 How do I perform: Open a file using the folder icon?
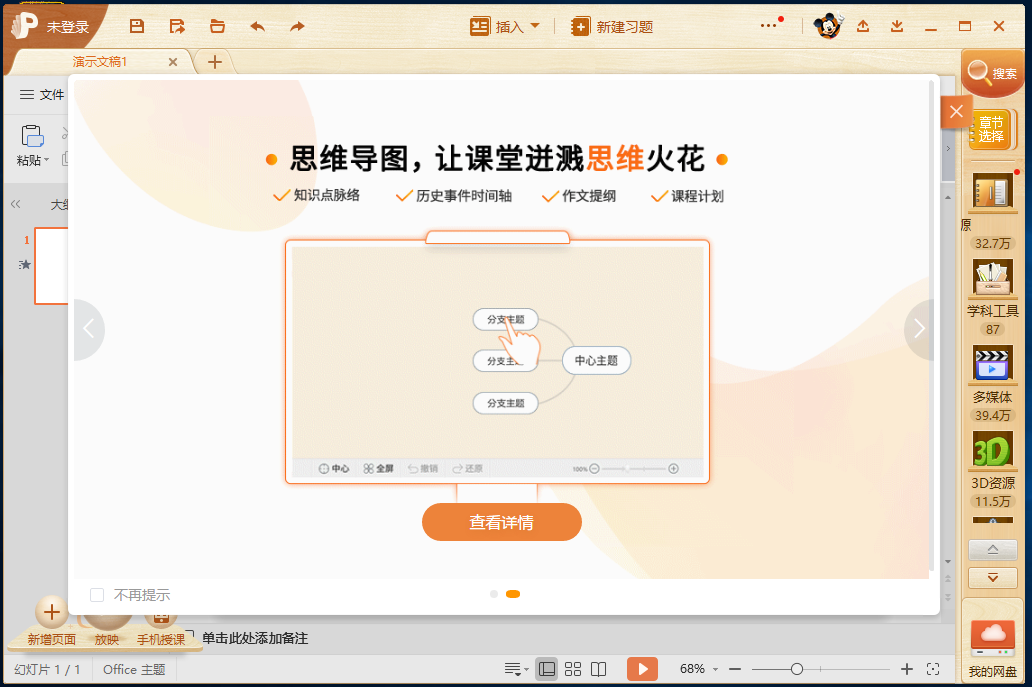pos(217,26)
